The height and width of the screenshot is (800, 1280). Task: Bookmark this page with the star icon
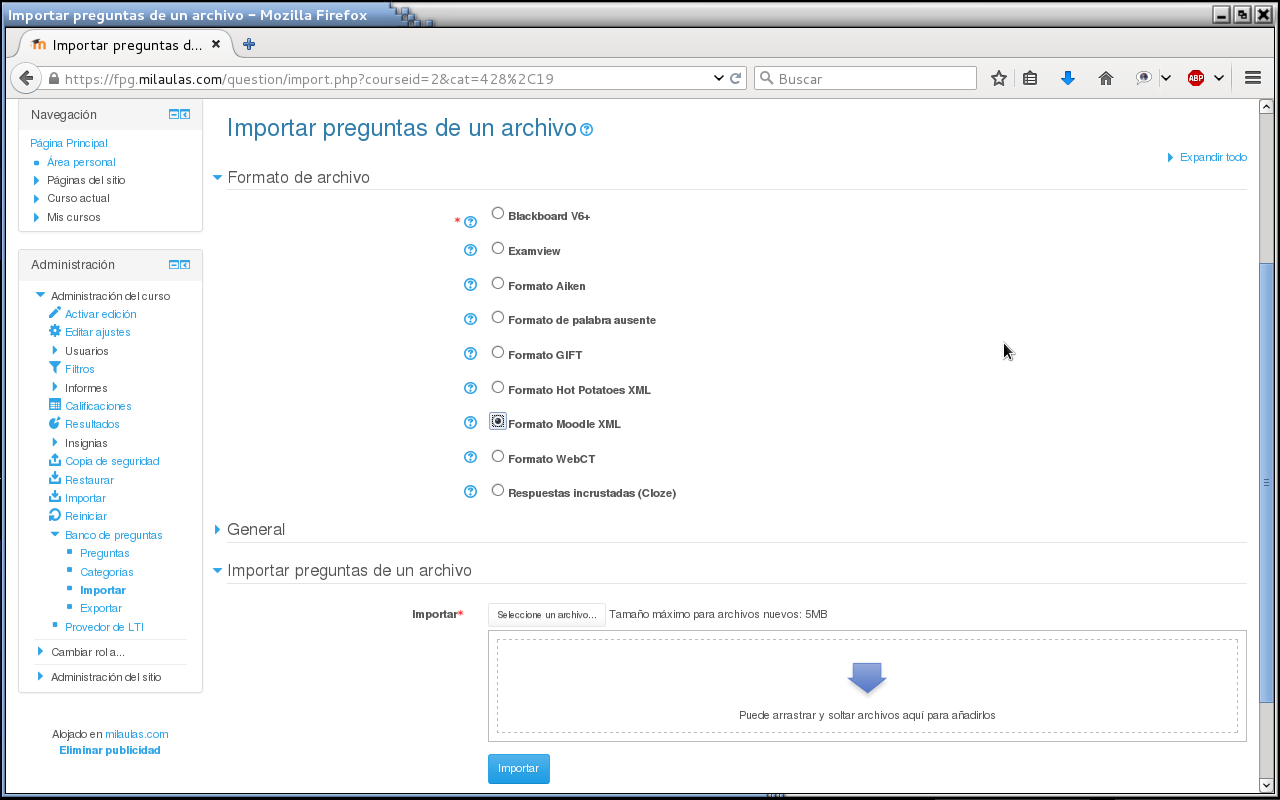(x=999, y=78)
